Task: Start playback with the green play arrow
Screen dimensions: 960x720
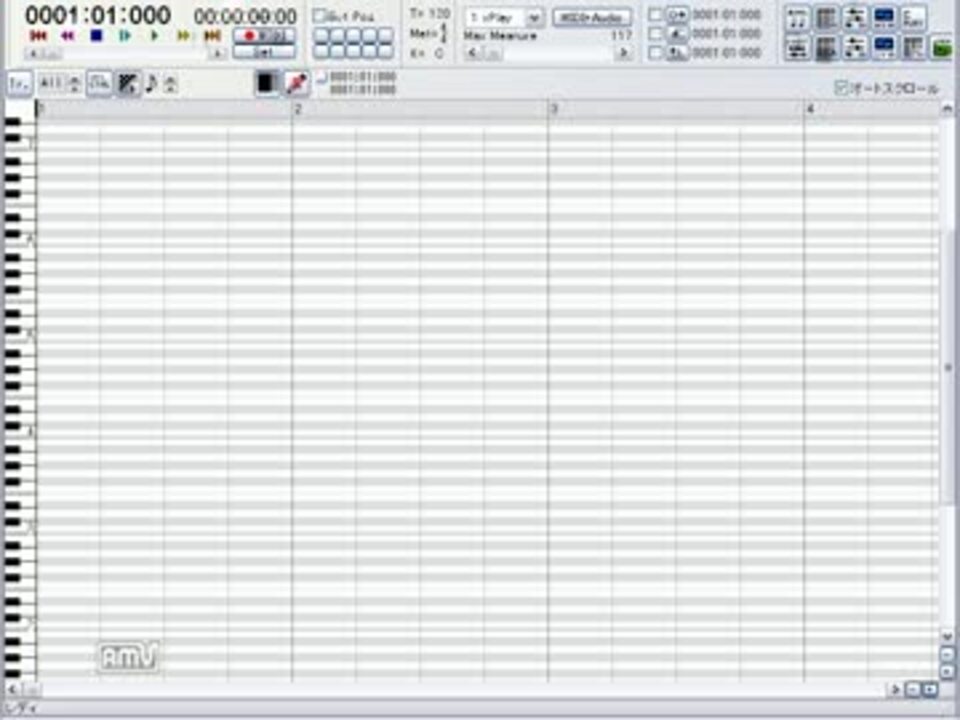Action: click(x=155, y=36)
